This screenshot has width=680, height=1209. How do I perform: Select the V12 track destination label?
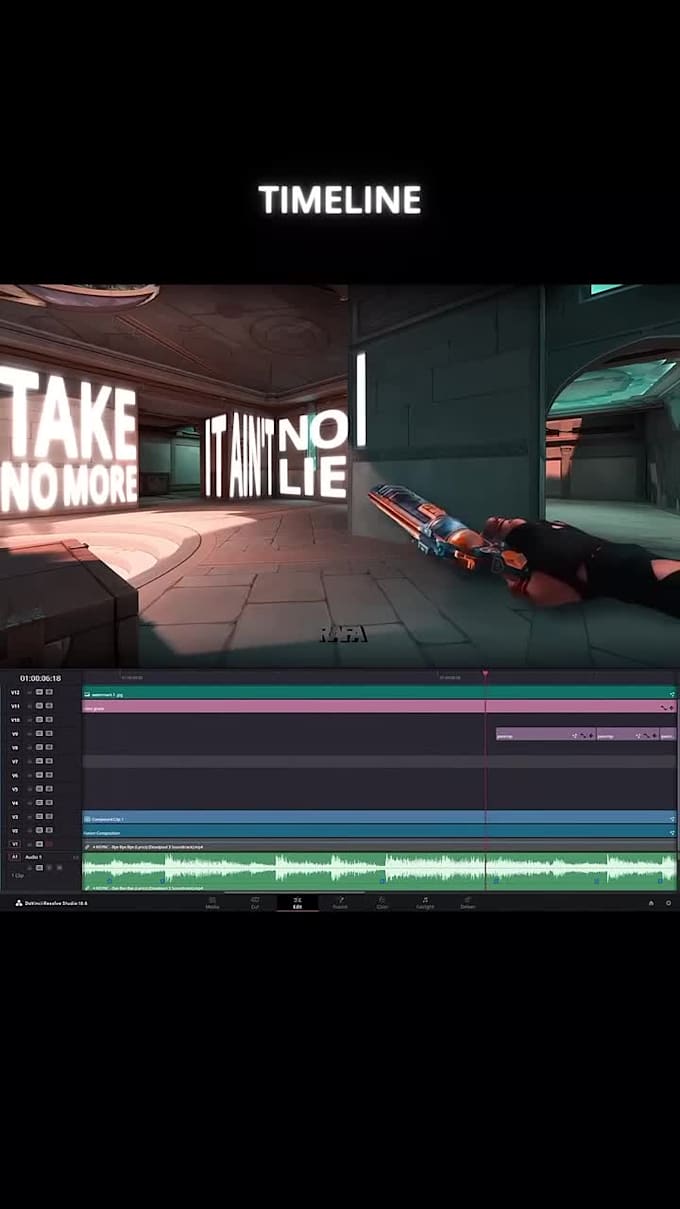pos(15,692)
